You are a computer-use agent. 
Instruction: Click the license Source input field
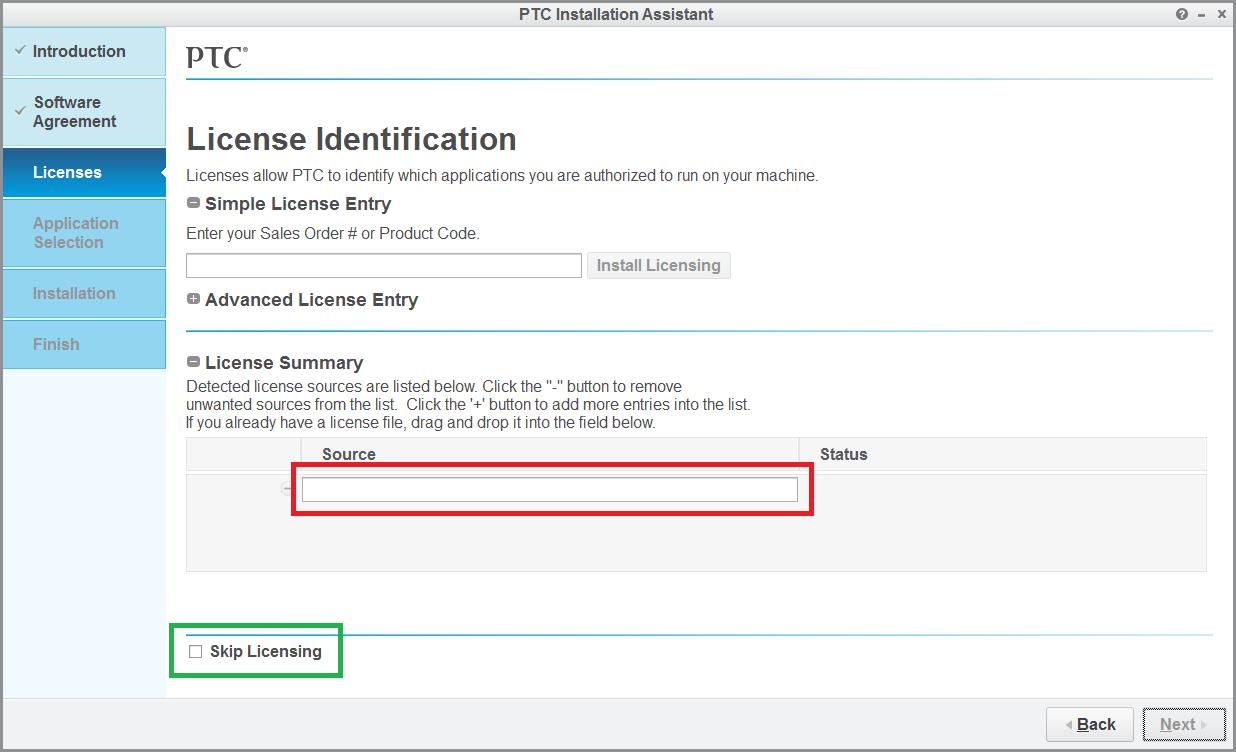pyautogui.click(x=550, y=489)
